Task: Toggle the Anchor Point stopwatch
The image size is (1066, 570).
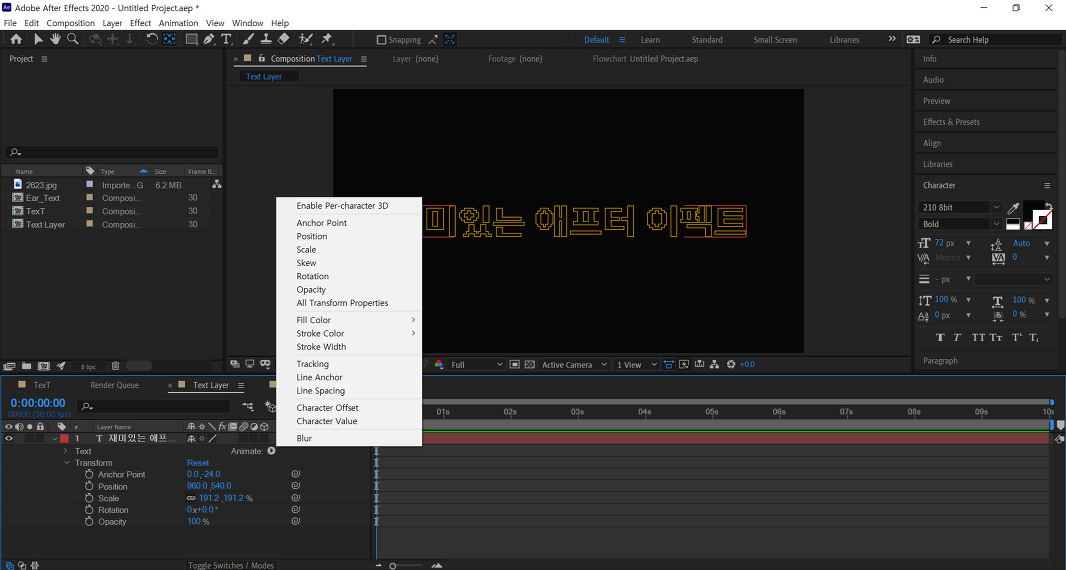Action: pos(89,474)
